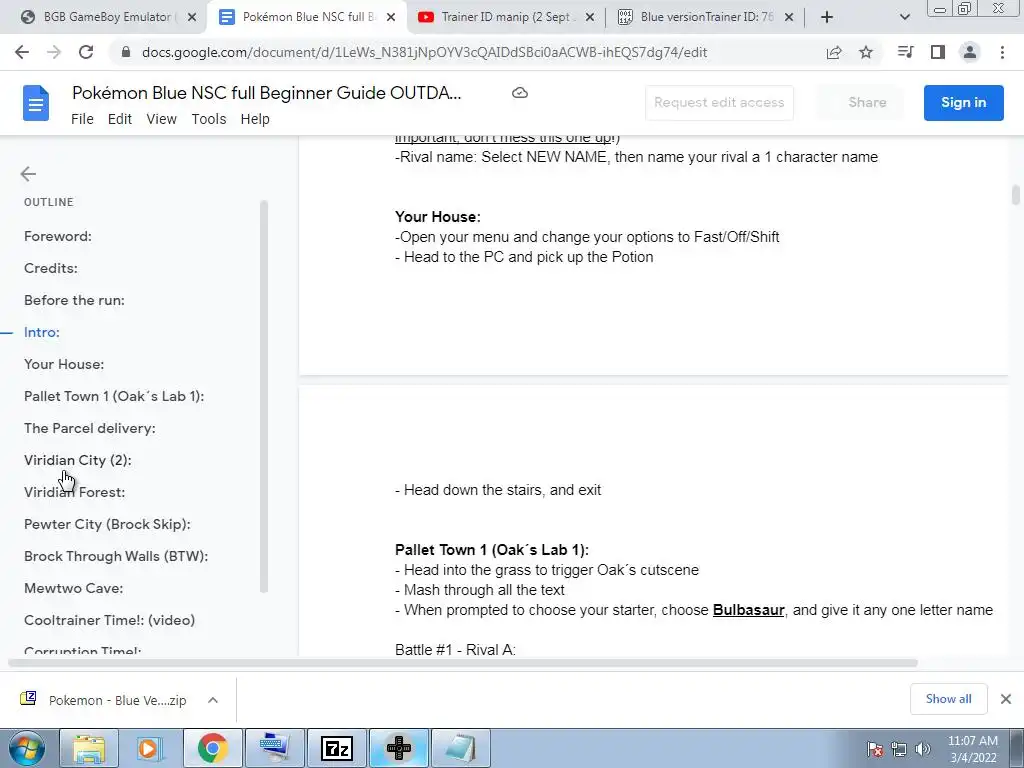
Task: Jump to Intro in the outline
Action: (42, 332)
